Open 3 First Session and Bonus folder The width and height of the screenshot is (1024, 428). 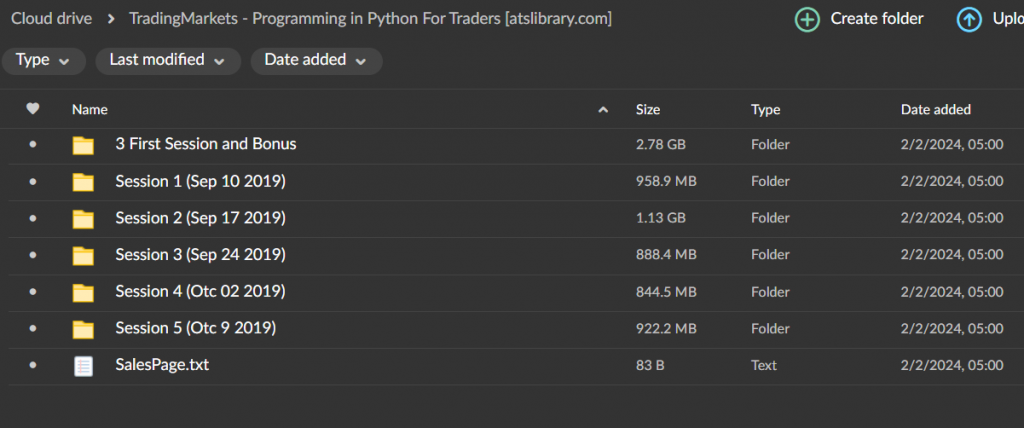(206, 144)
